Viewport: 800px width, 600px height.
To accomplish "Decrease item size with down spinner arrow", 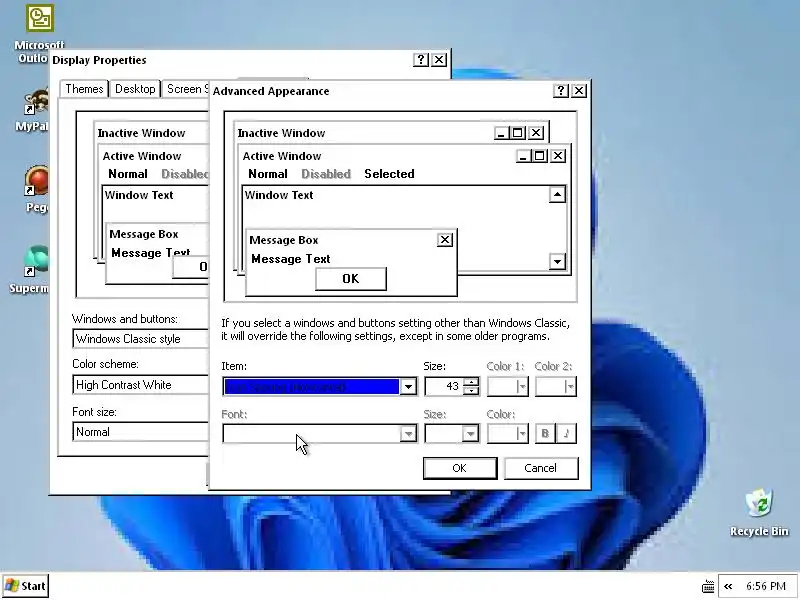I will point(471,391).
